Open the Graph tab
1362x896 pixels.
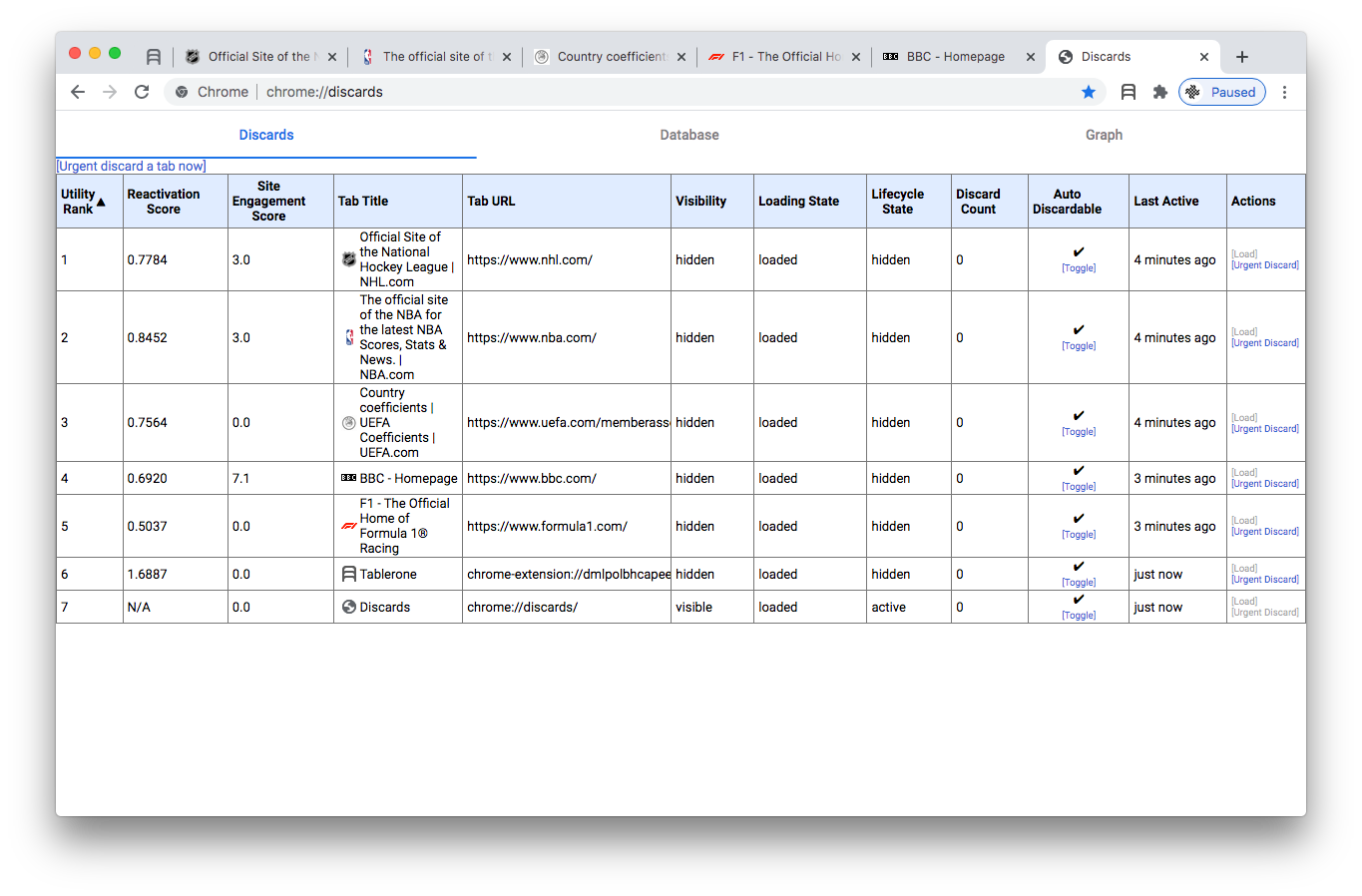(1104, 135)
